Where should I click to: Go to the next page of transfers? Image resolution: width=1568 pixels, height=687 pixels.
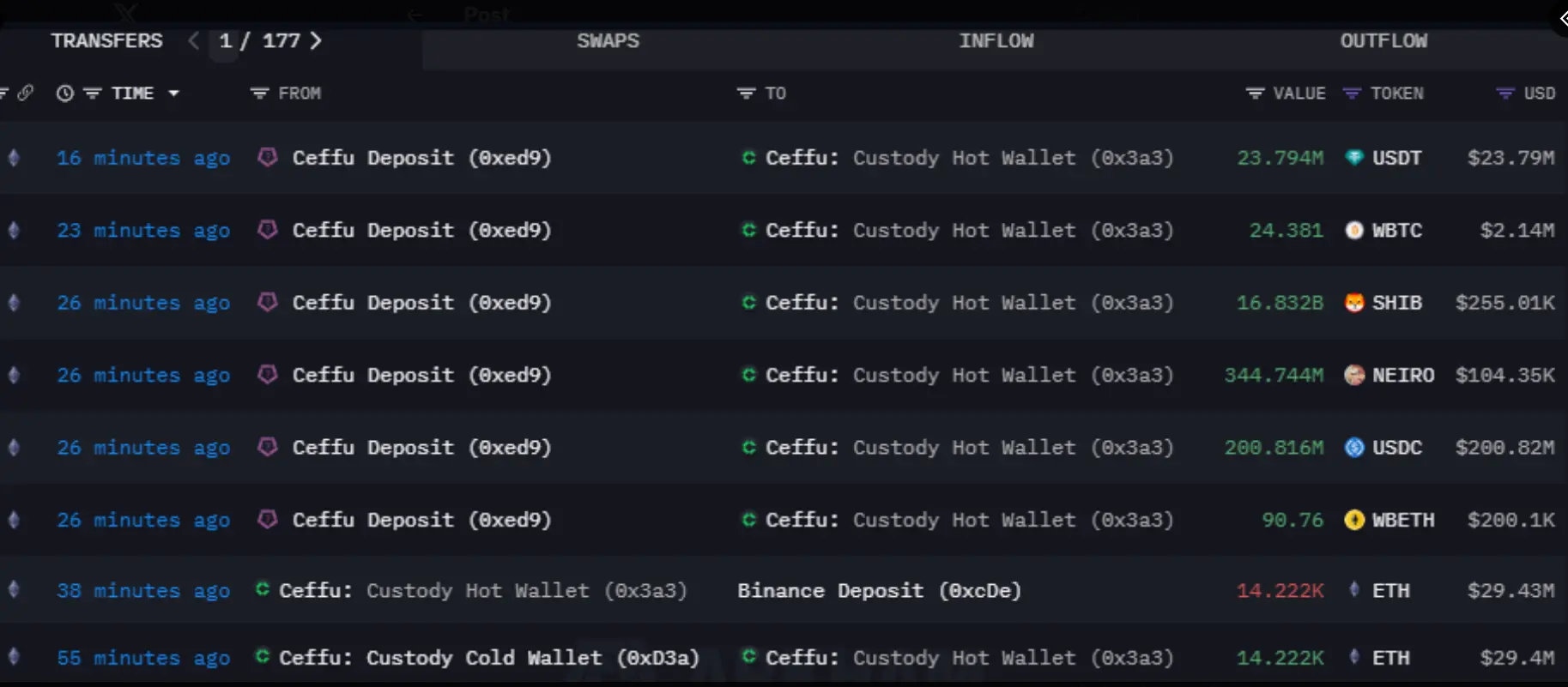[316, 40]
